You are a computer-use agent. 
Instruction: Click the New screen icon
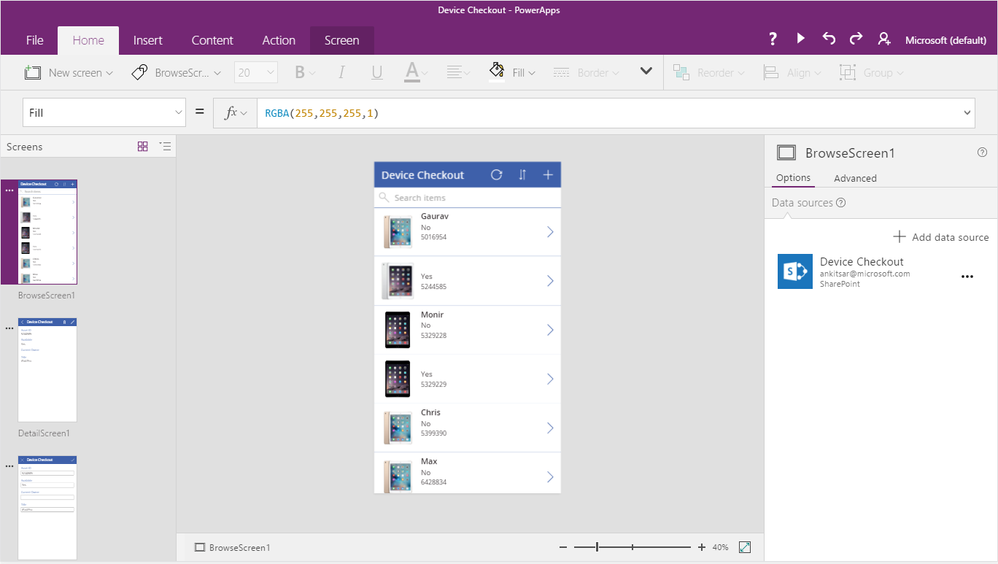click(x=32, y=73)
